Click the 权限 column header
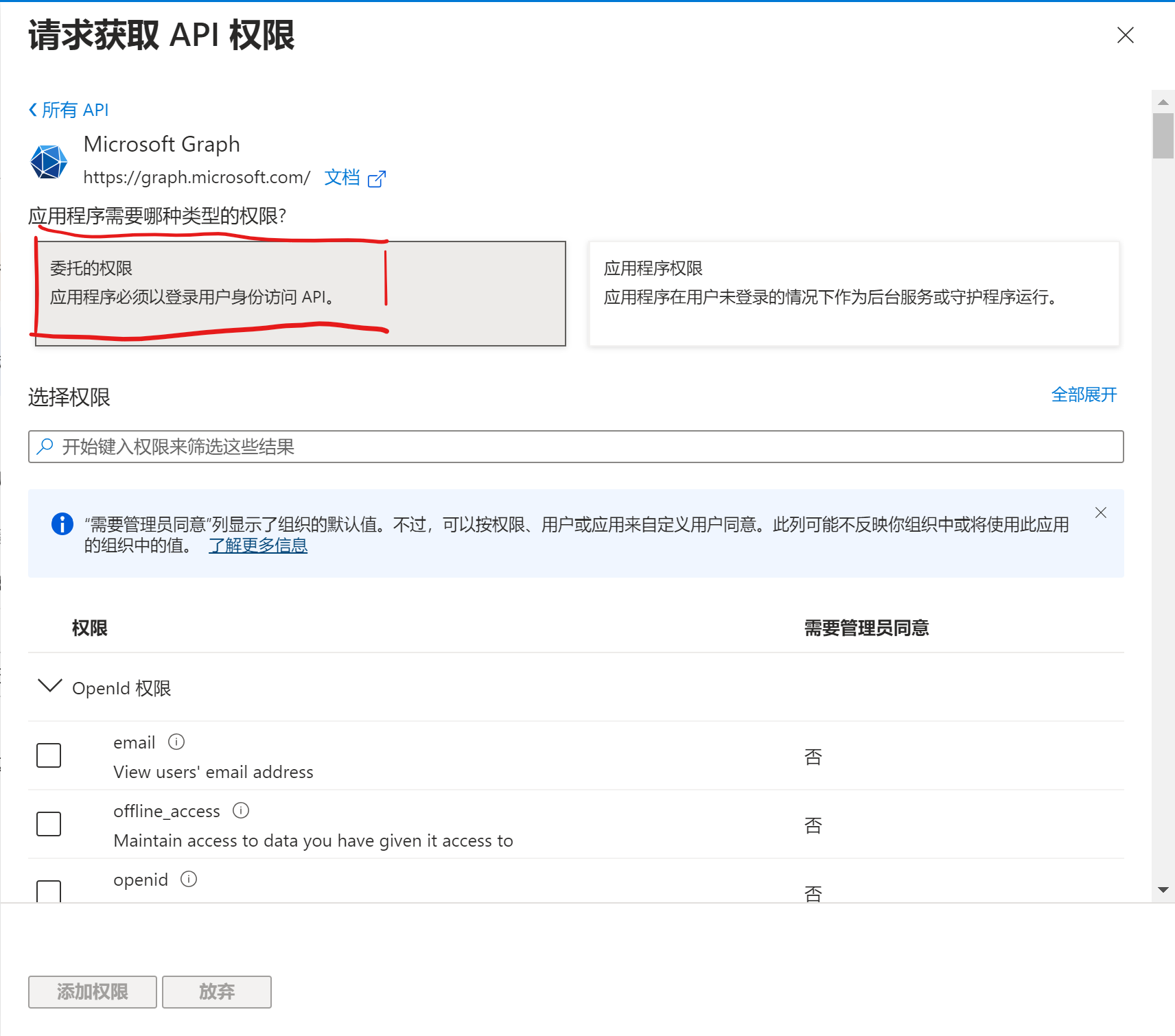This screenshot has height=1036, width=1175. click(x=90, y=628)
